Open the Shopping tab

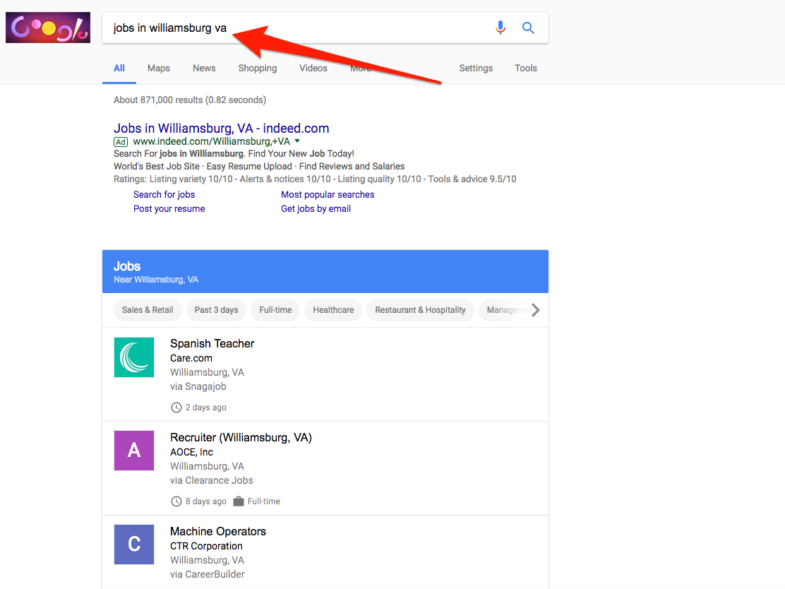tap(257, 68)
